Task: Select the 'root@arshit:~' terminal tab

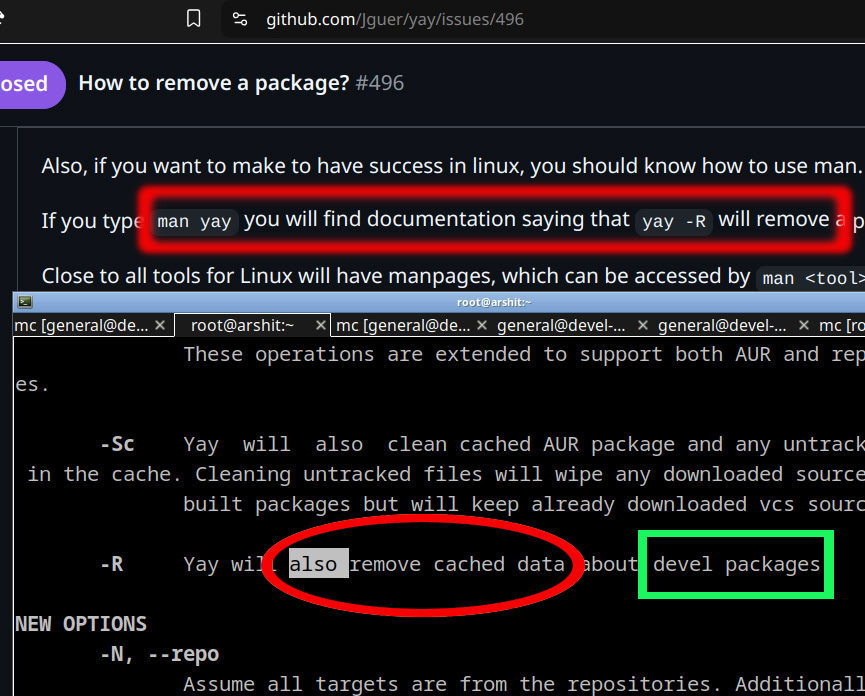Action: point(242,325)
